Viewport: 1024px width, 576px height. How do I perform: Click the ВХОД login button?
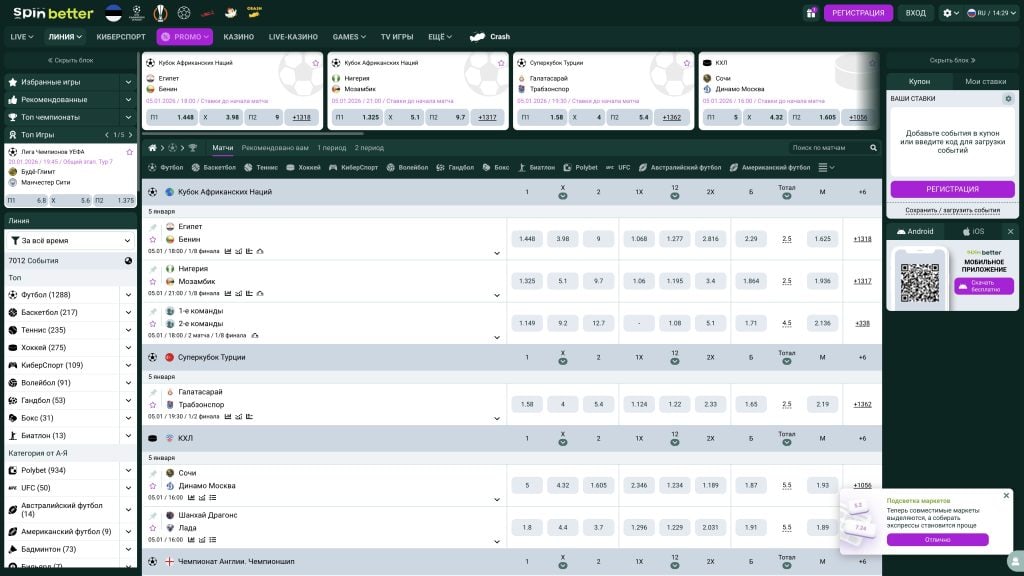click(915, 13)
